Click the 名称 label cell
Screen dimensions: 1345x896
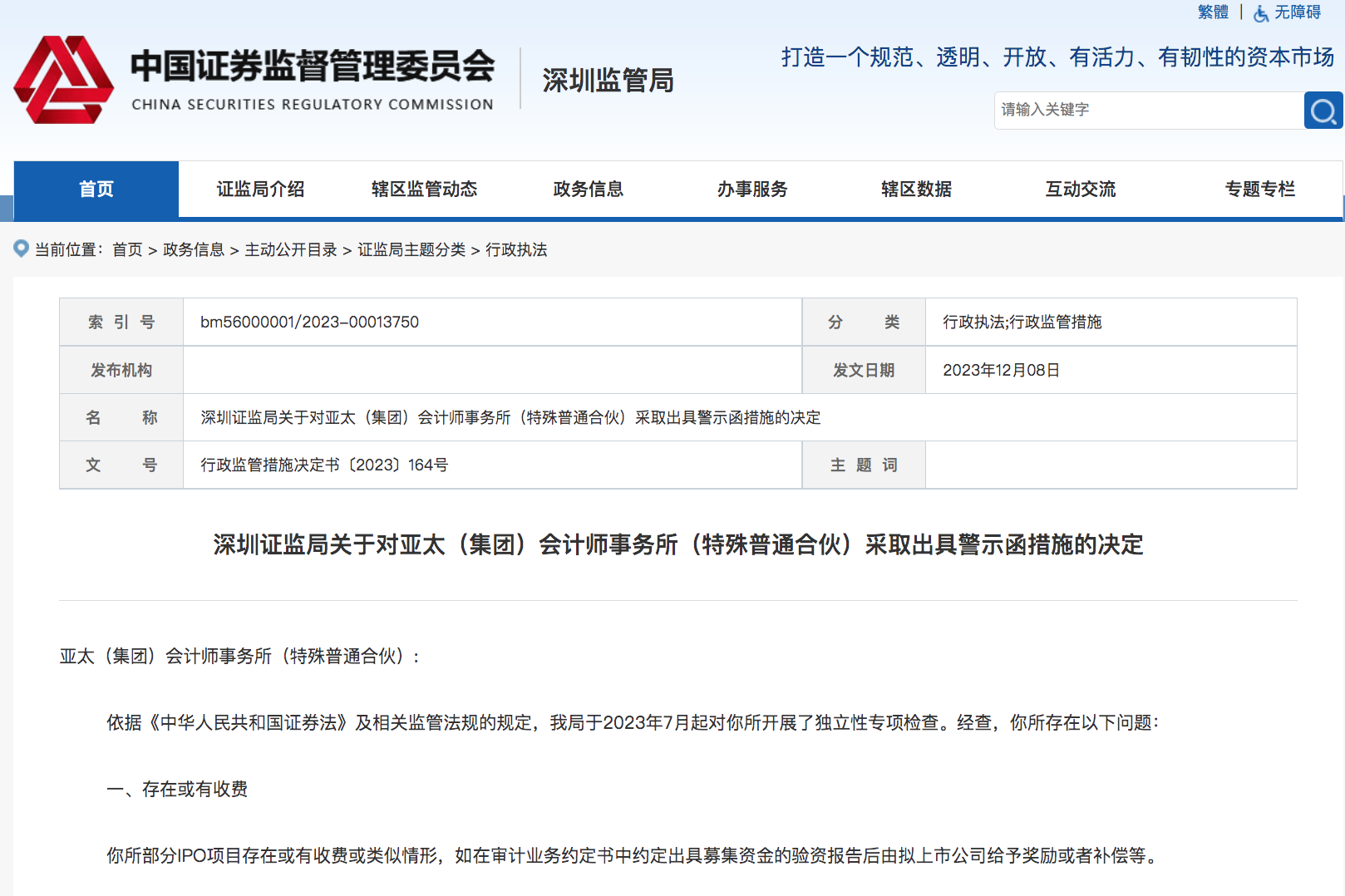[121, 417]
